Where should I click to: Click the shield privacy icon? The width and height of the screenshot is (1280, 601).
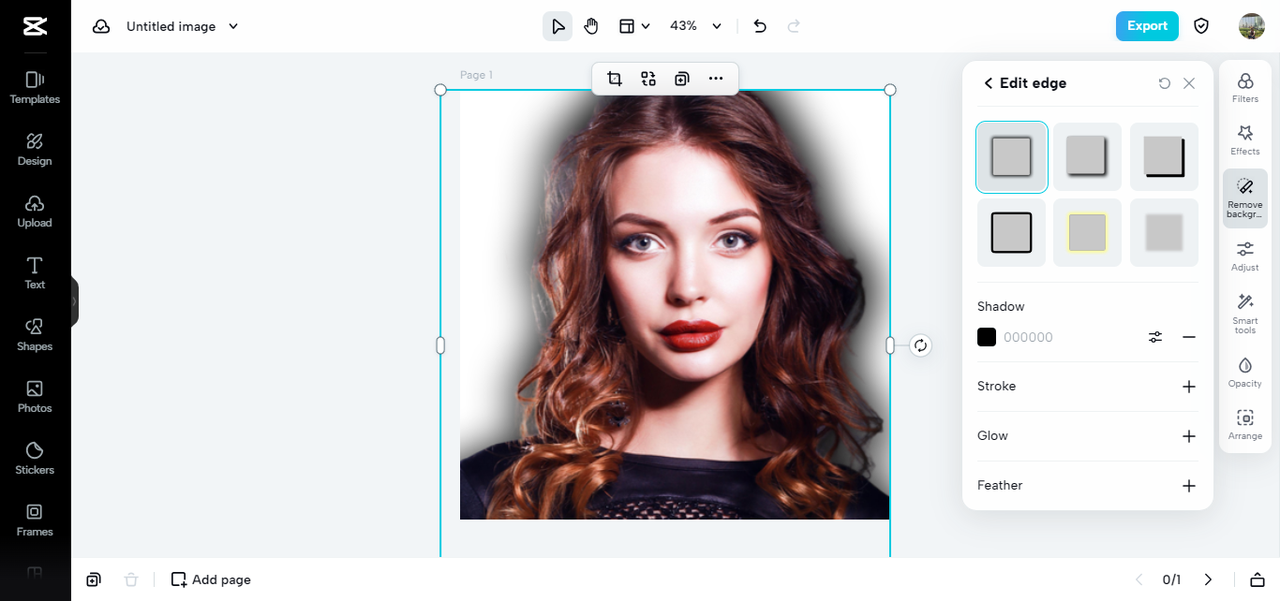click(x=1202, y=26)
